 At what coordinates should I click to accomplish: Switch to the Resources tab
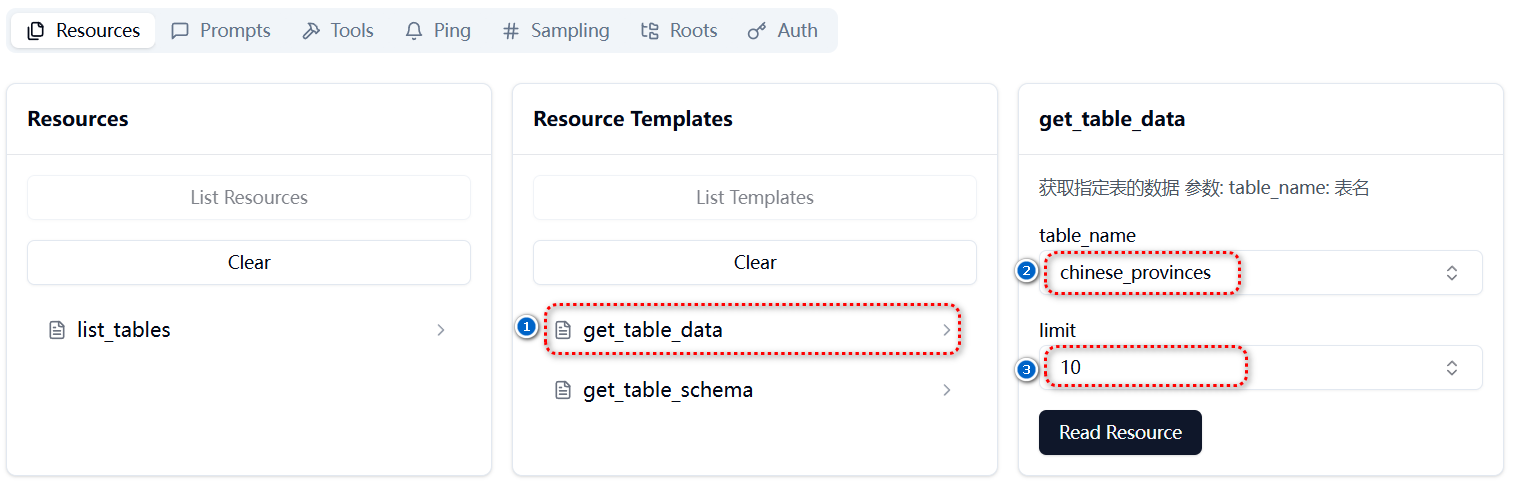click(83, 31)
